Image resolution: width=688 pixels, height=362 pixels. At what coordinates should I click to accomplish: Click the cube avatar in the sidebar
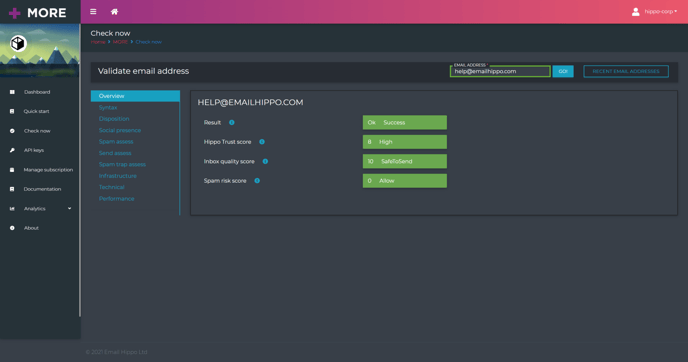(x=18, y=43)
